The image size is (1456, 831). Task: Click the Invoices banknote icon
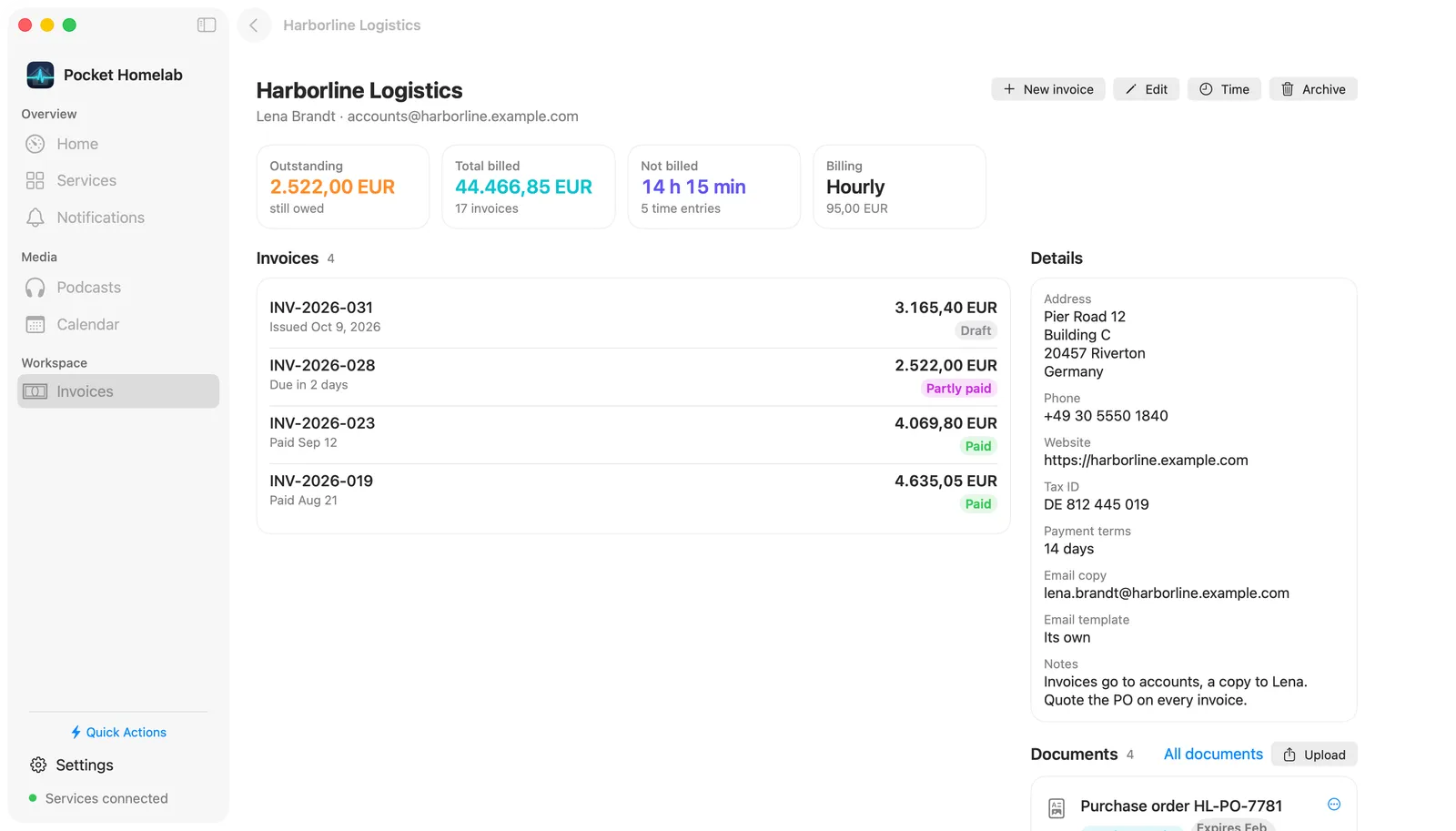tap(35, 391)
